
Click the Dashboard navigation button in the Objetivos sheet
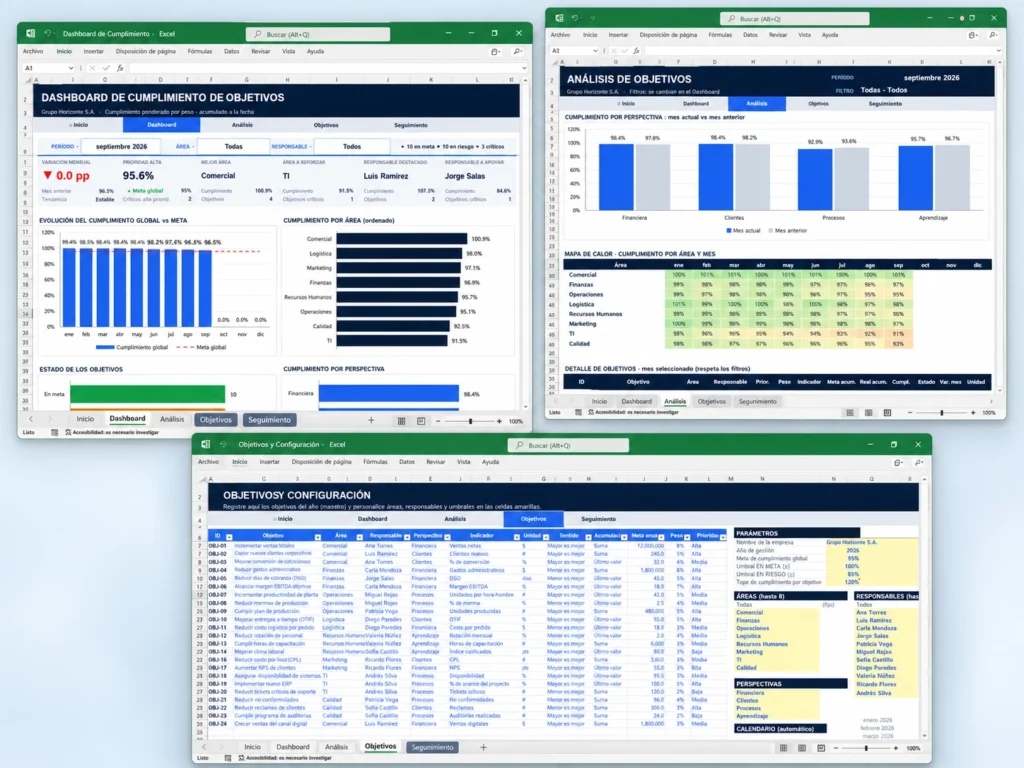pyautogui.click(x=373, y=519)
